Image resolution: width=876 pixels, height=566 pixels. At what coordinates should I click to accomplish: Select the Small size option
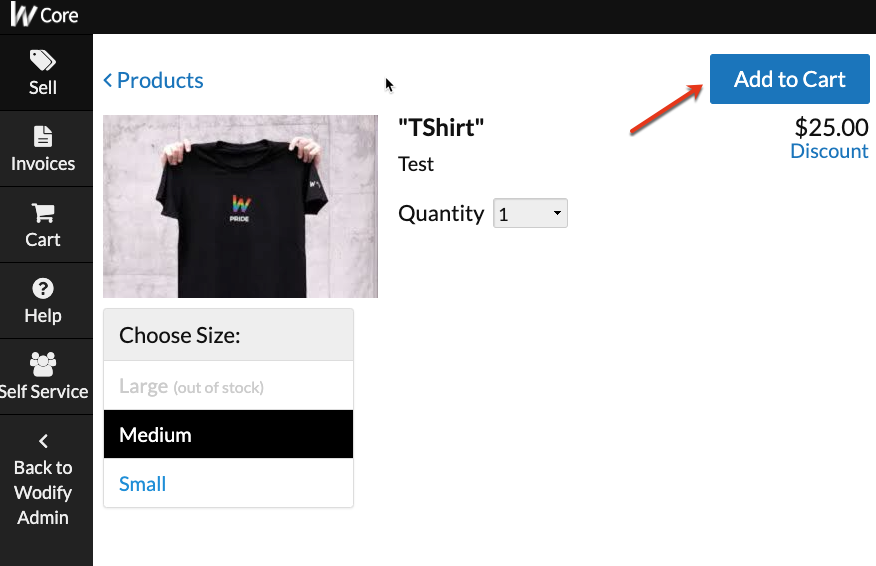pyautogui.click(x=228, y=483)
